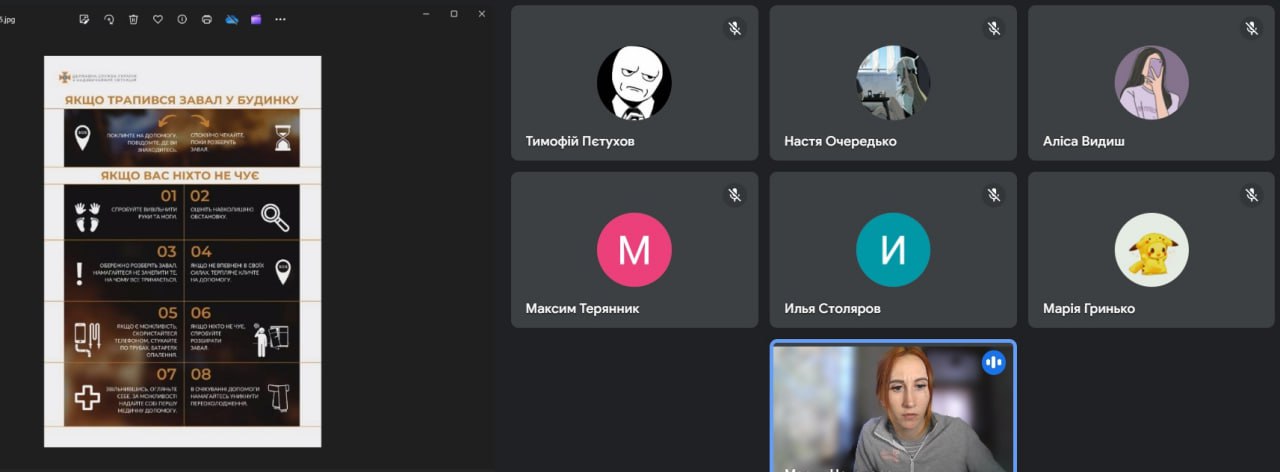
Task: Select Марія Гринько's Pikachu avatar
Action: pyautogui.click(x=1151, y=249)
